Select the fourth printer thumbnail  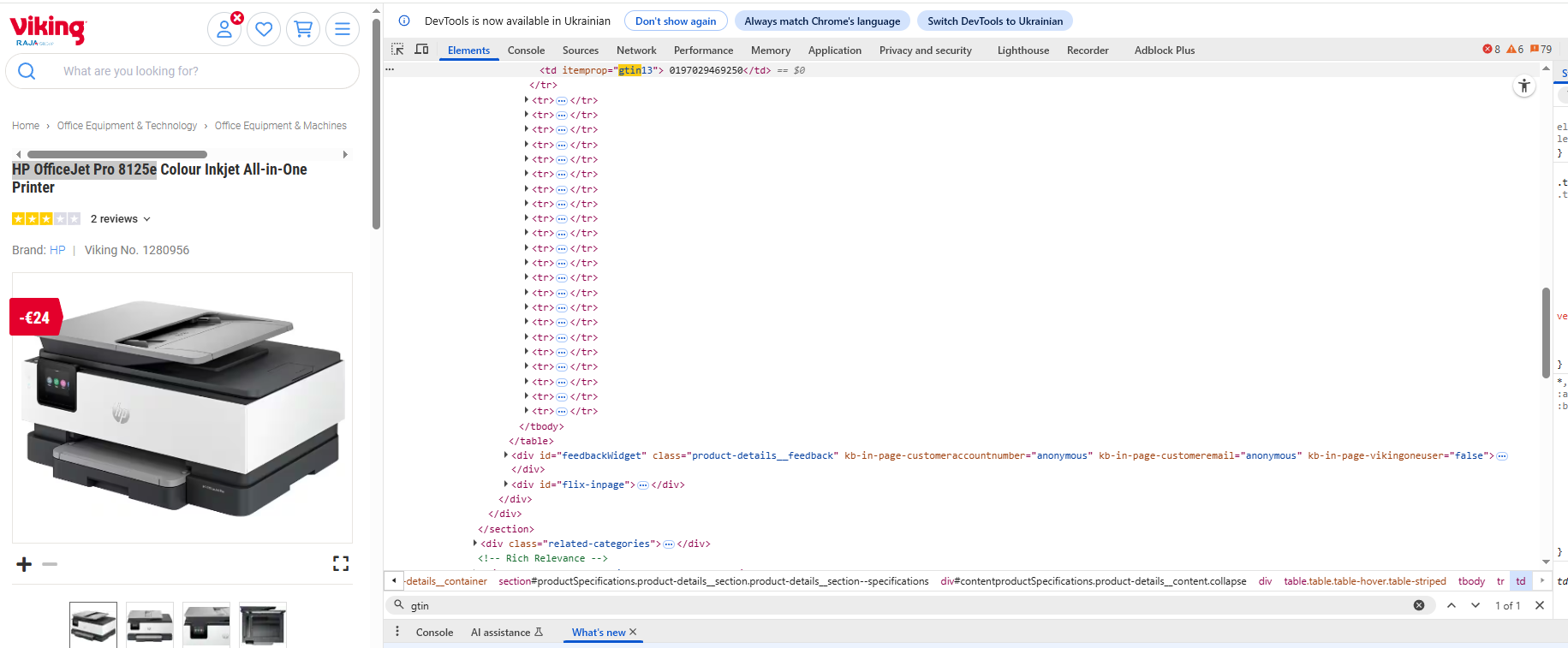[x=263, y=625]
